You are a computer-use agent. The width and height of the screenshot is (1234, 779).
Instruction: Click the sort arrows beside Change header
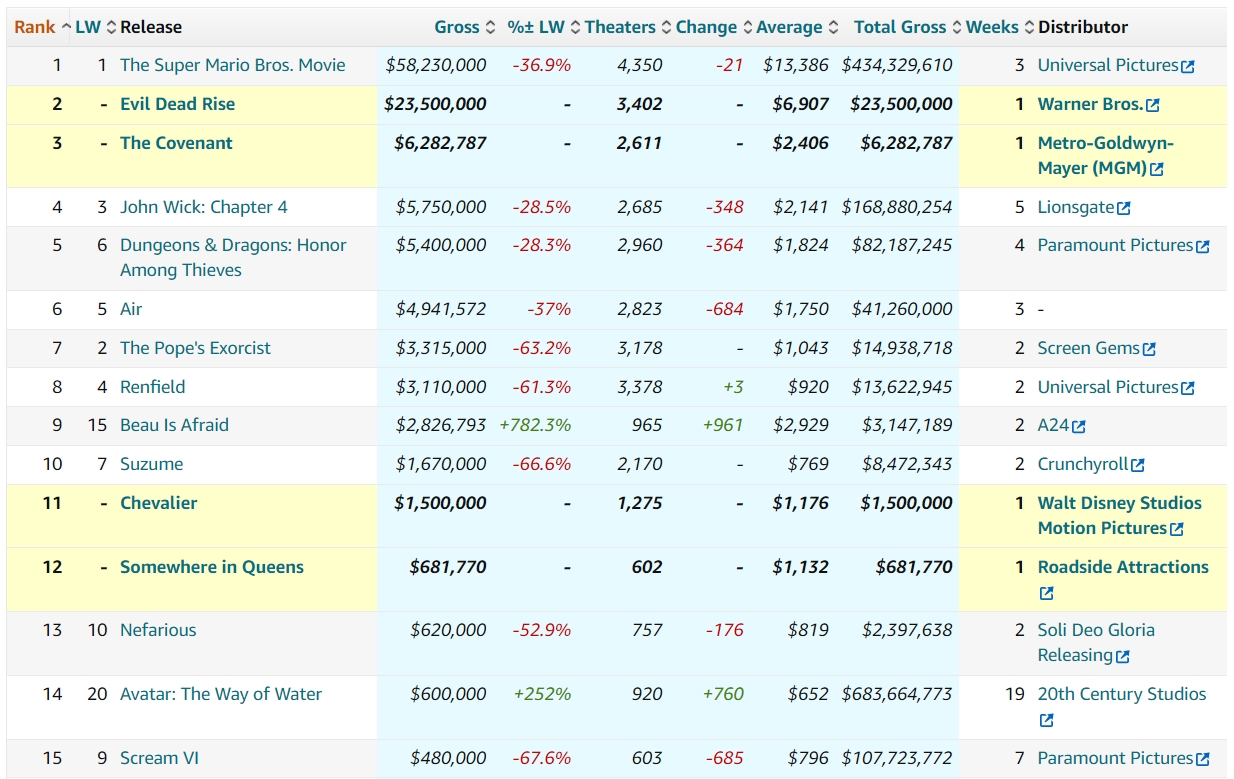click(746, 27)
